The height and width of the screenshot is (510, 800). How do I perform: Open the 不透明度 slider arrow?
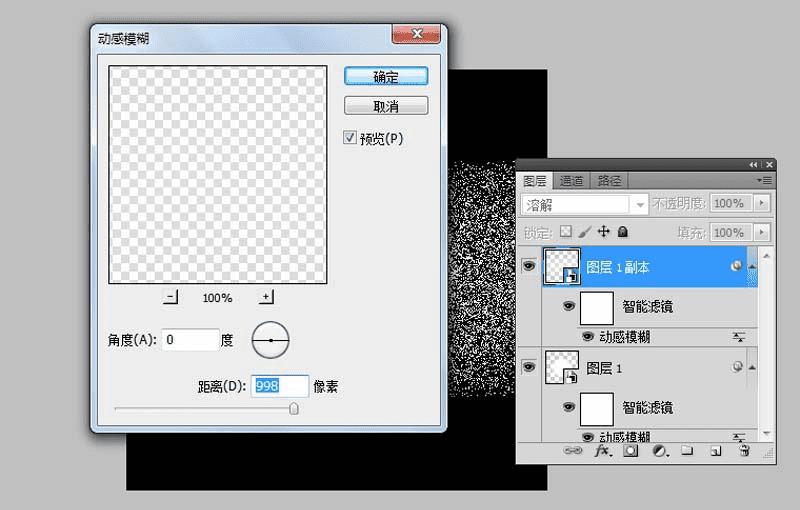(x=762, y=203)
